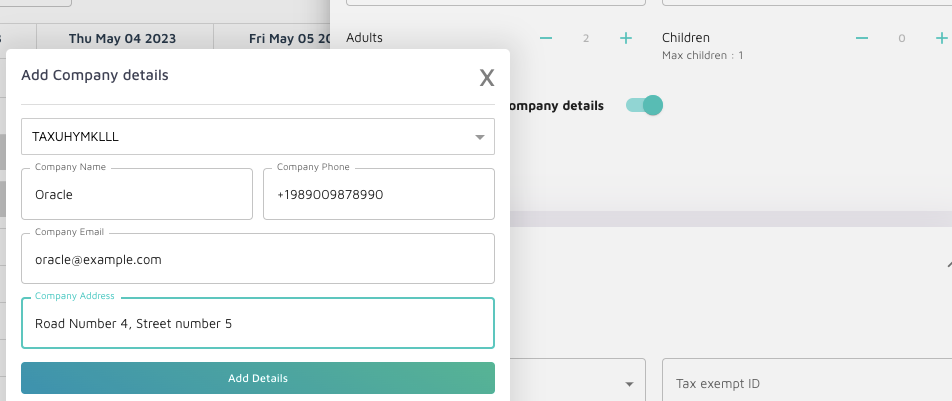952x401 pixels.
Task: Edit the Company Email field
Action: (x=257, y=259)
